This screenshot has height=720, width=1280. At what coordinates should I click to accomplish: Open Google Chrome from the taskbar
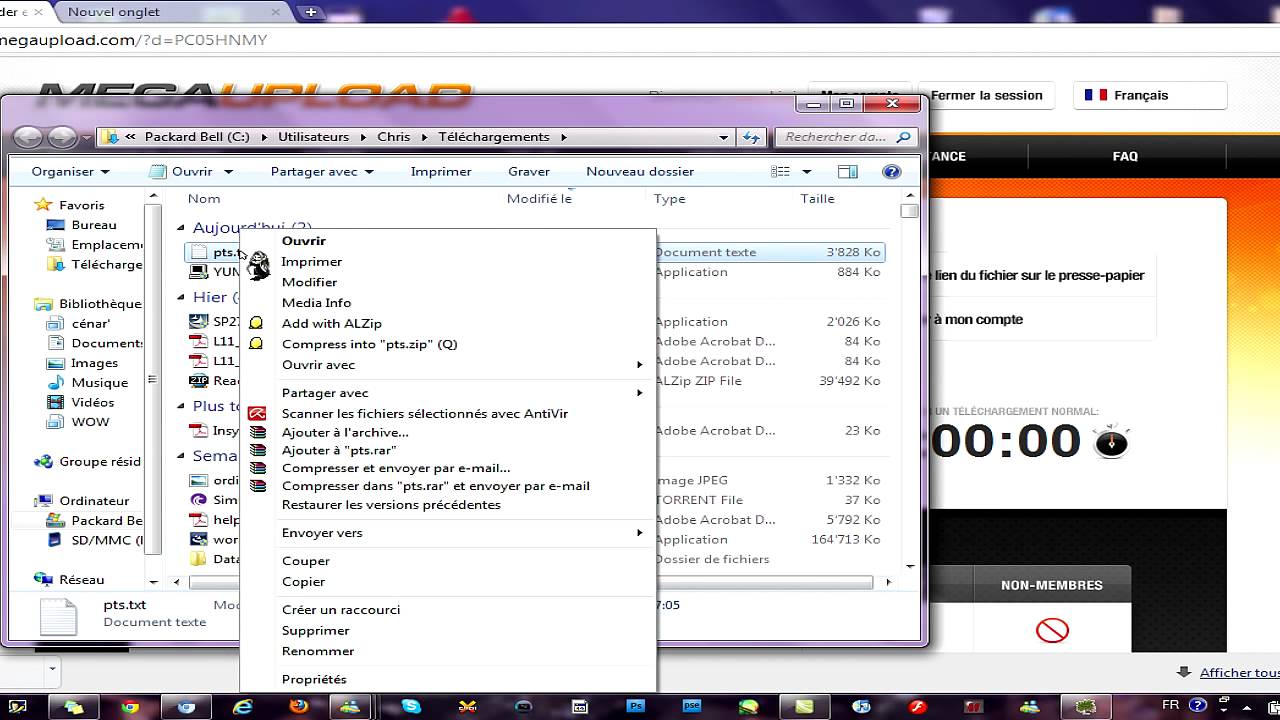coord(130,706)
